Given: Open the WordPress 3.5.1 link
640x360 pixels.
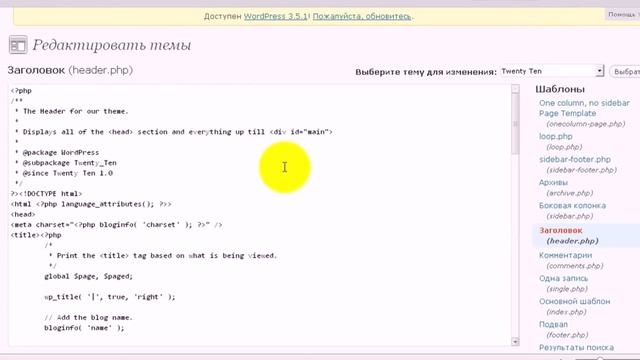Looking at the screenshot, I should click(x=276, y=16).
